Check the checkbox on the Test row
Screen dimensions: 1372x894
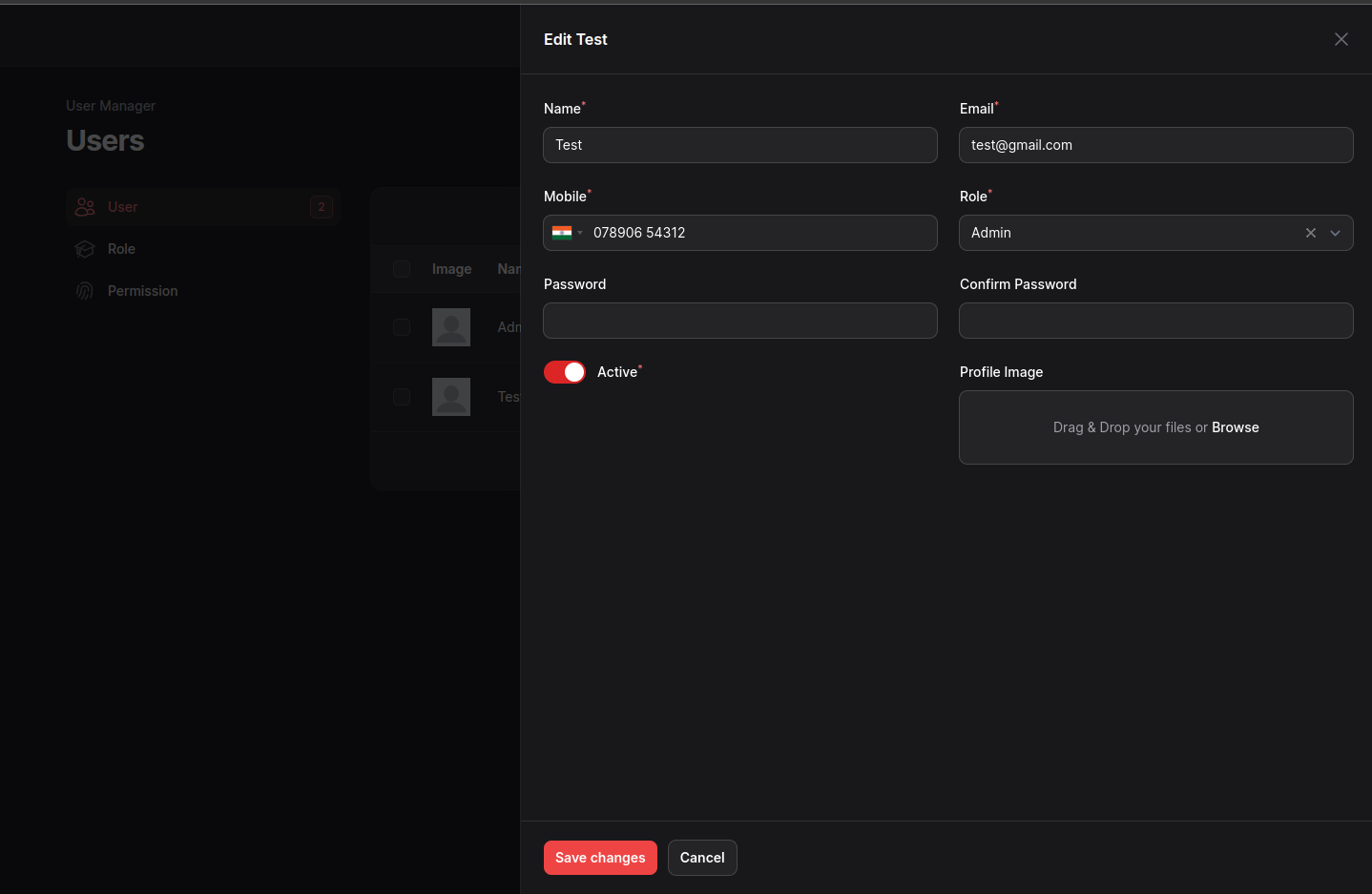[x=401, y=396]
